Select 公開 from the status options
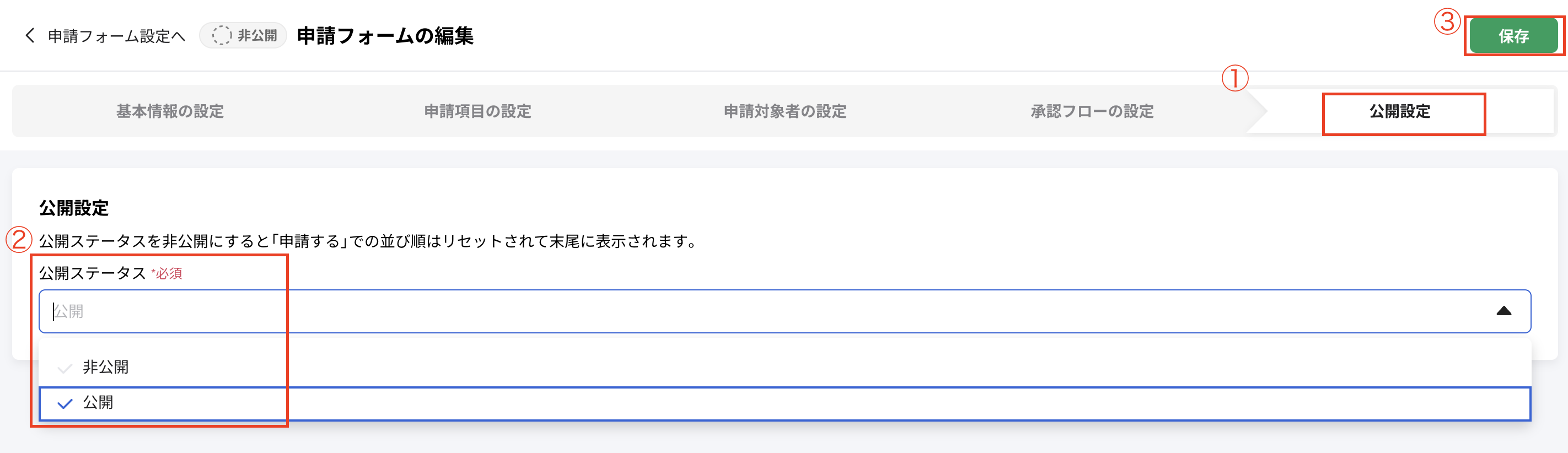Viewport: 1568px width, 453px height. [x=100, y=403]
